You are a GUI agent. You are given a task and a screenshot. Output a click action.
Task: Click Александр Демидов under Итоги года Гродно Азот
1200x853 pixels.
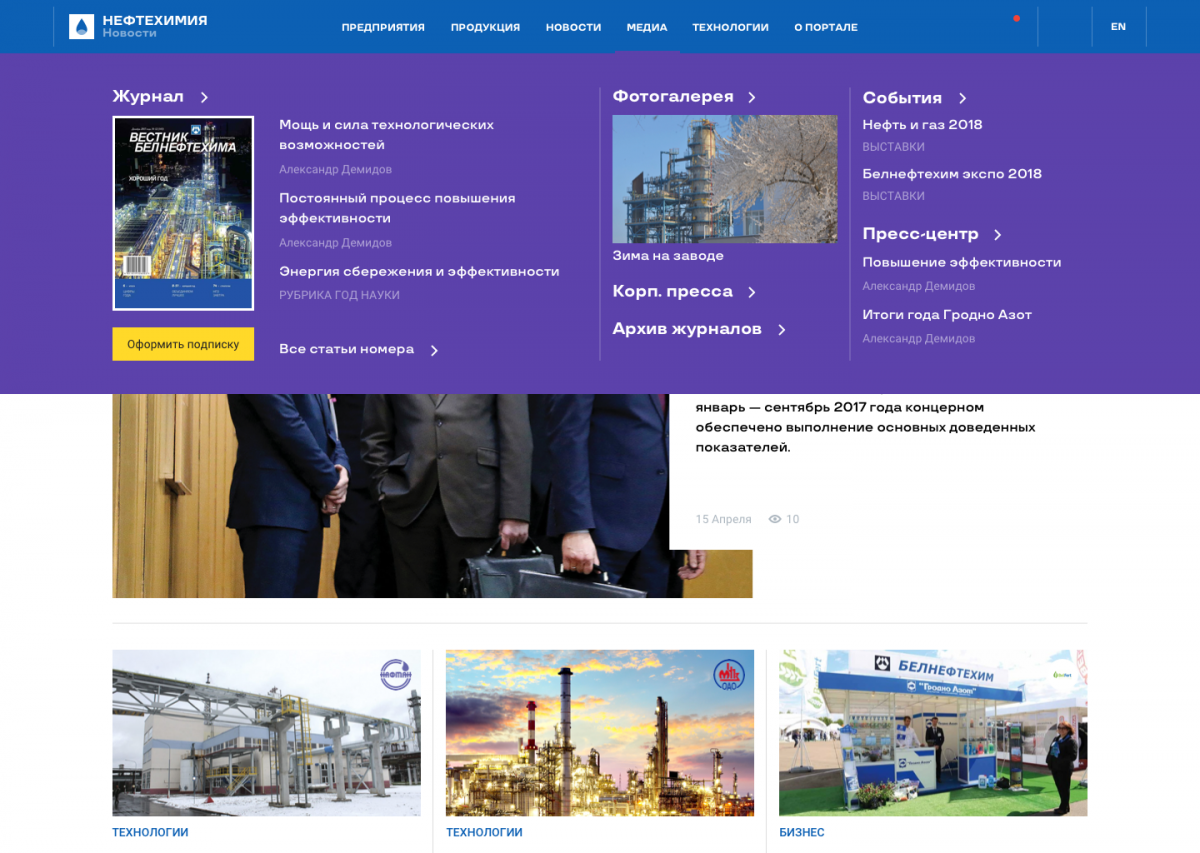[918, 338]
